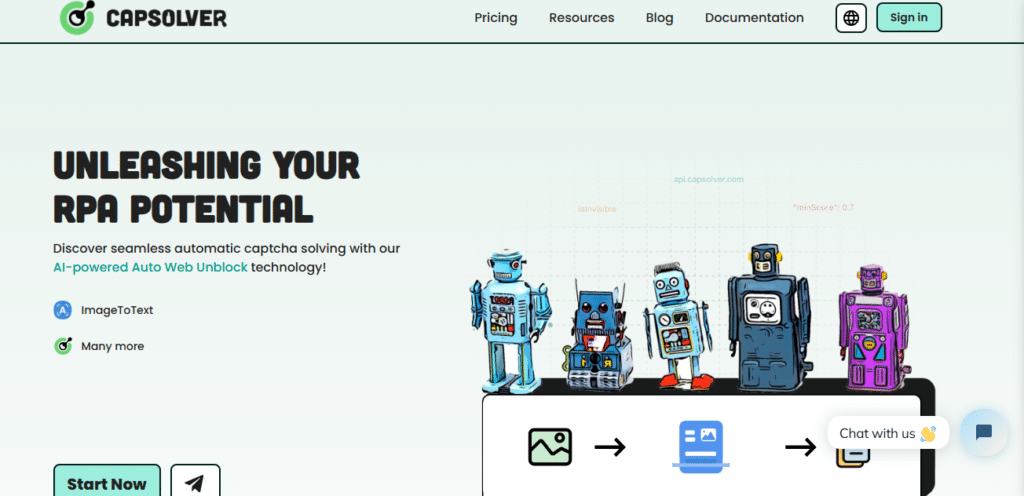Open the chat bubble widget
1024x496 pixels.
tap(984, 432)
